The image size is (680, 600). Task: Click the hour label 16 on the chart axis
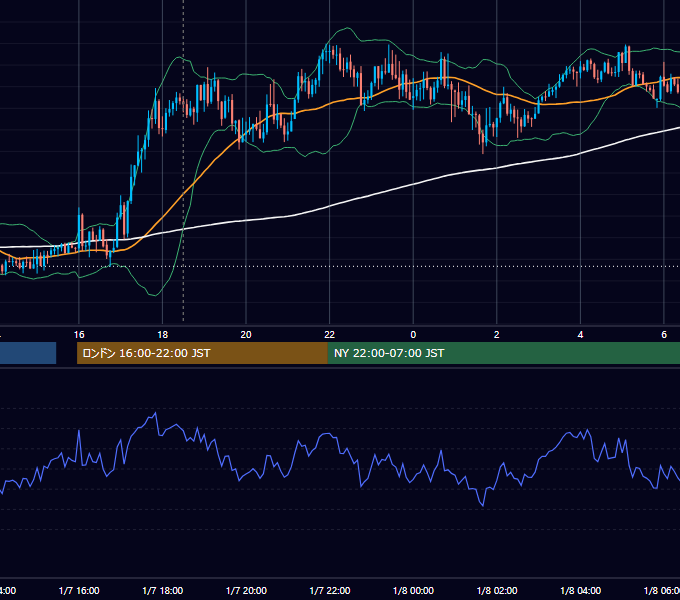coord(79,335)
